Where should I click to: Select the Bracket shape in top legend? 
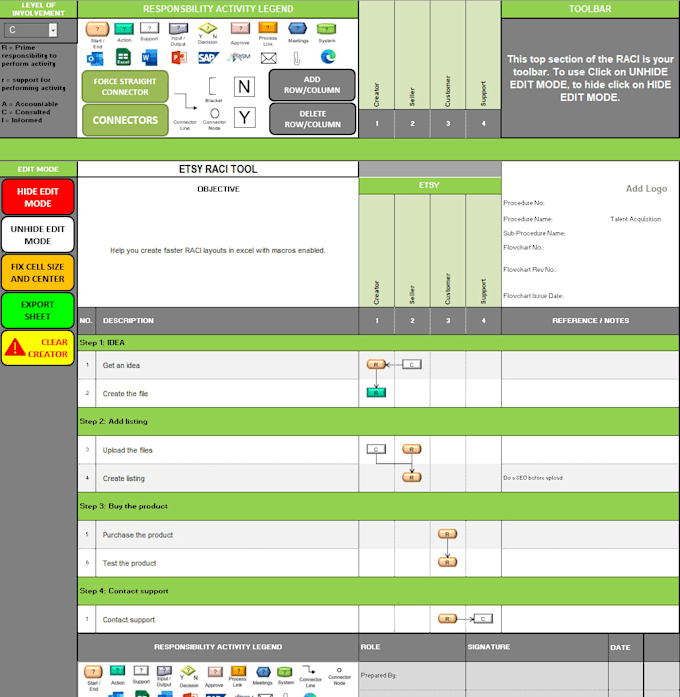(x=213, y=86)
